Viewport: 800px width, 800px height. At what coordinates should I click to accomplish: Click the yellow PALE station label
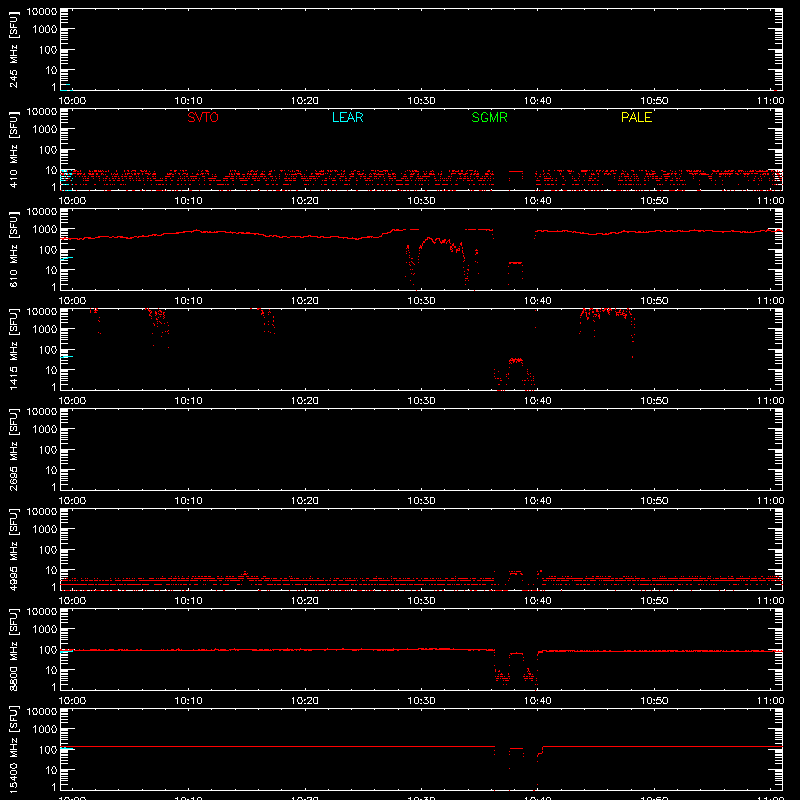pos(636,117)
